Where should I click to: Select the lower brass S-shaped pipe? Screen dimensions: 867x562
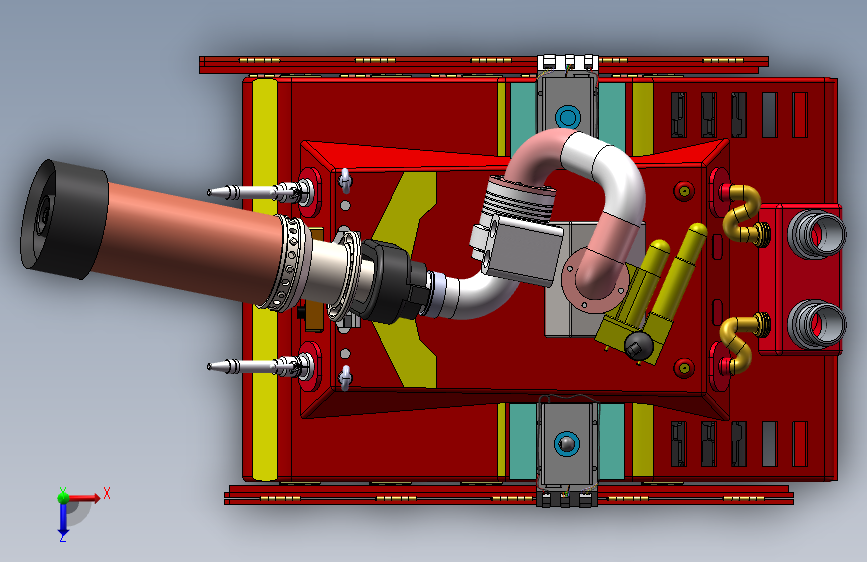(743, 343)
